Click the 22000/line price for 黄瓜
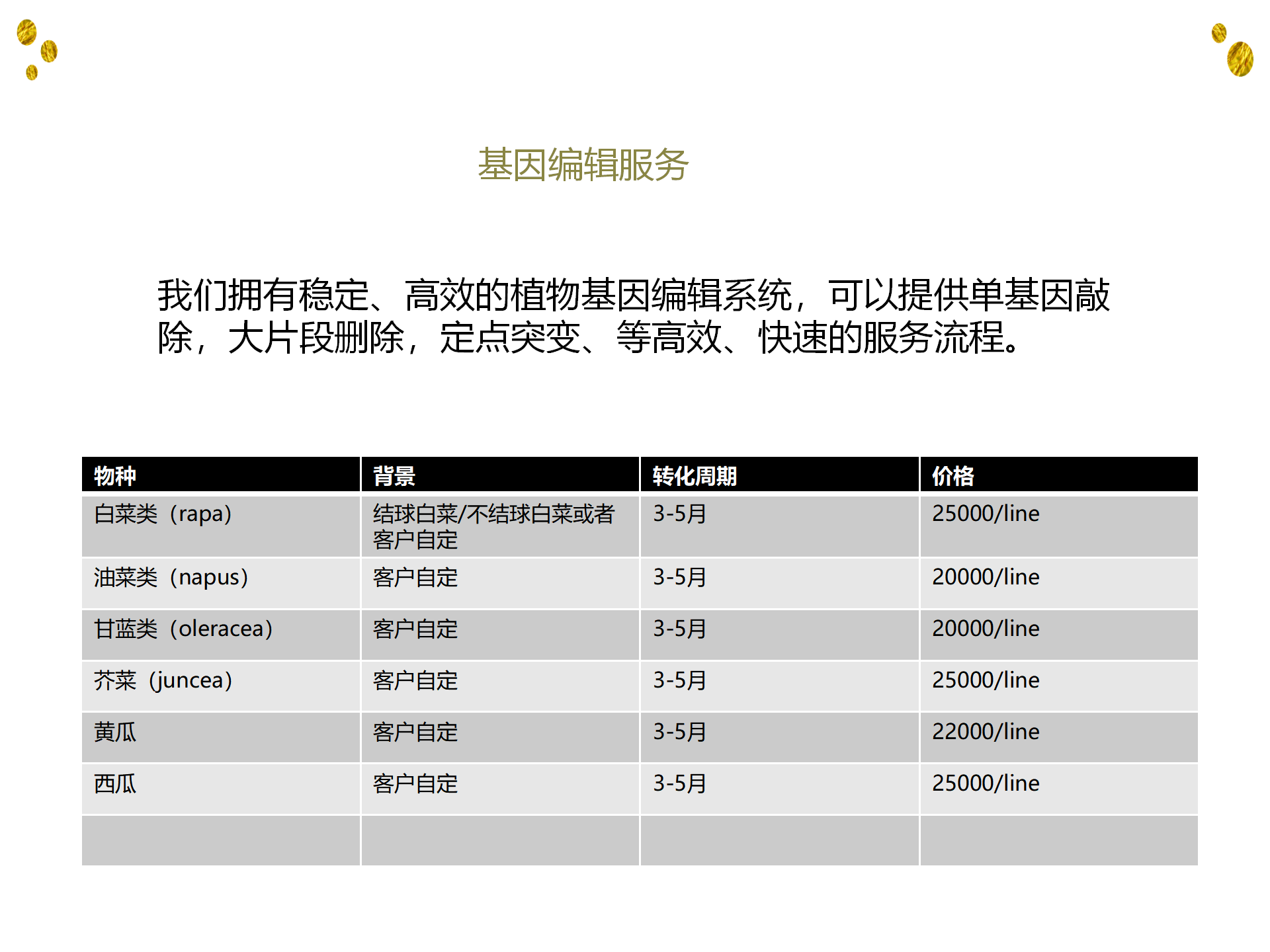The width and height of the screenshot is (1270, 952). 1059,738
